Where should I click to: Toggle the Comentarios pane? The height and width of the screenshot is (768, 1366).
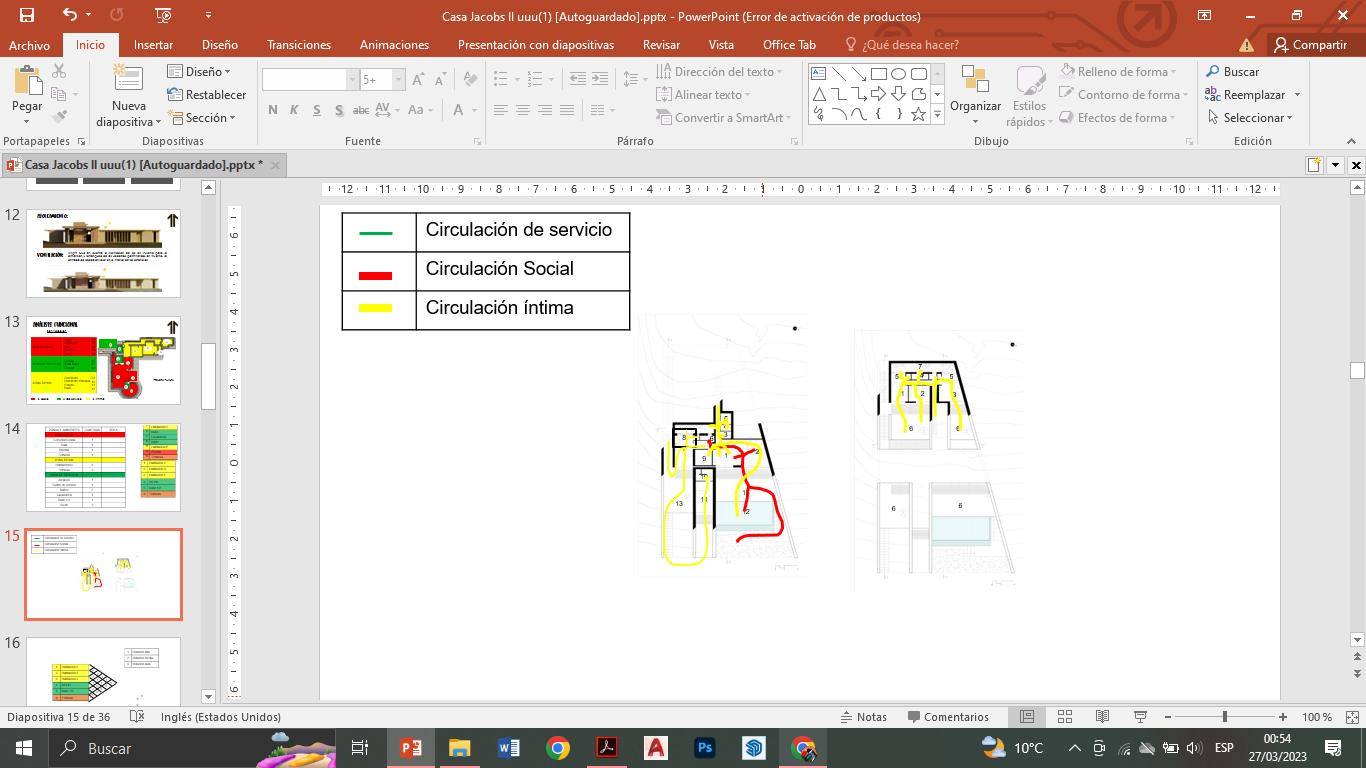click(948, 717)
